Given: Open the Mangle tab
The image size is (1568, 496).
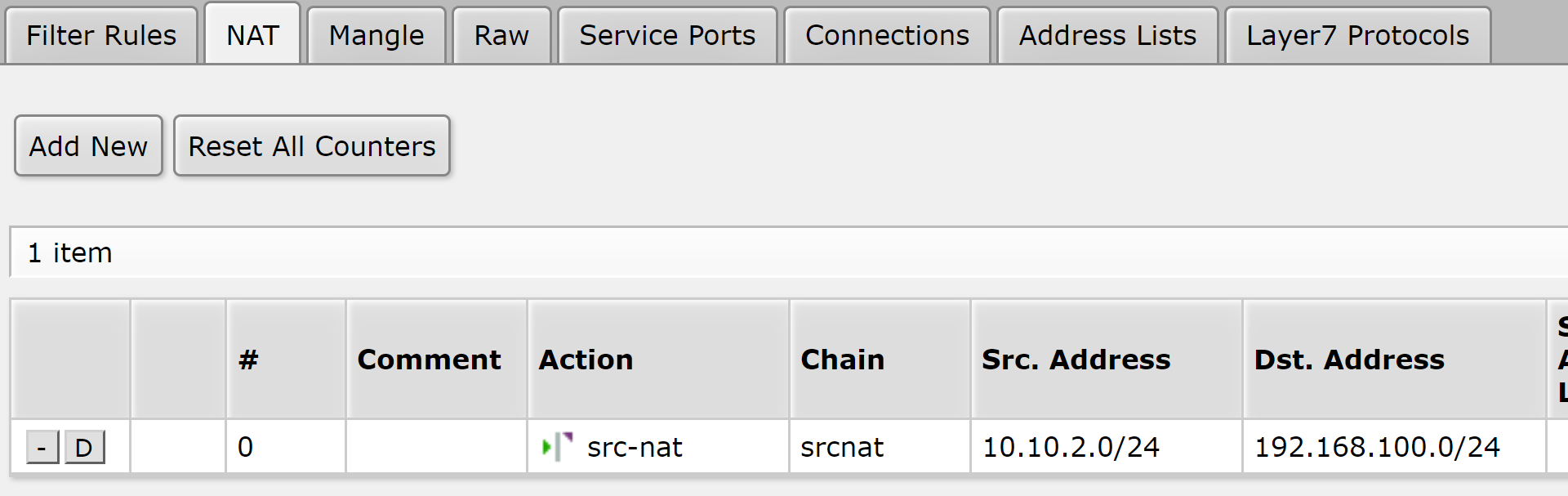Looking at the screenshot, I should [376, 36].
